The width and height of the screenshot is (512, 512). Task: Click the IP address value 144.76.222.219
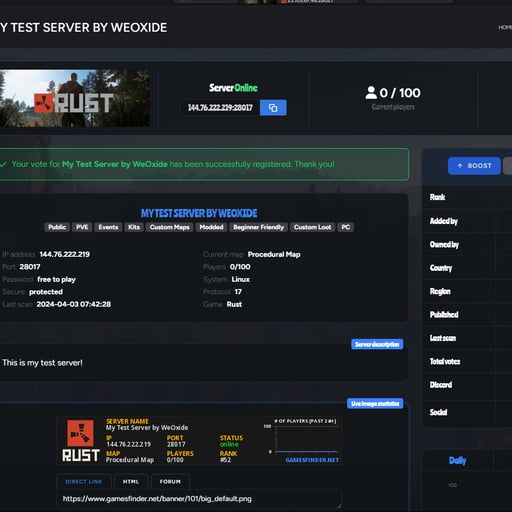coord(65,254)
